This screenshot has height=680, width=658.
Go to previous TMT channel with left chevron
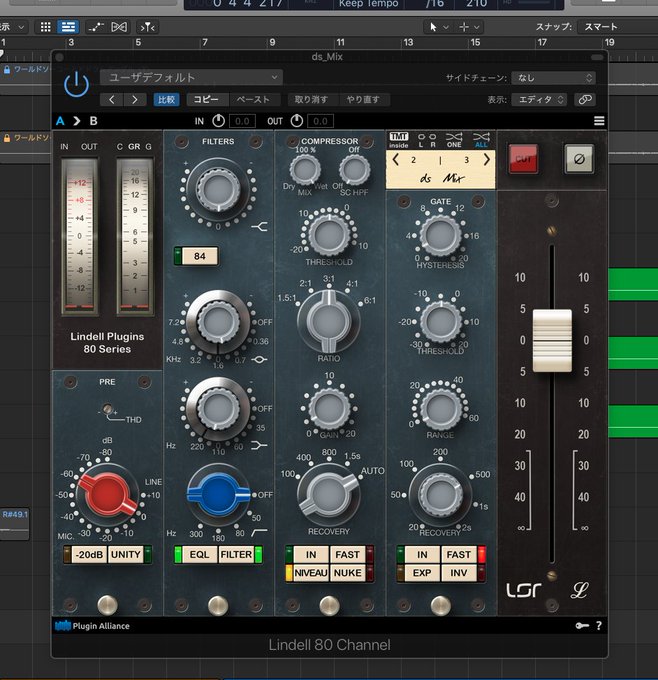395,160
